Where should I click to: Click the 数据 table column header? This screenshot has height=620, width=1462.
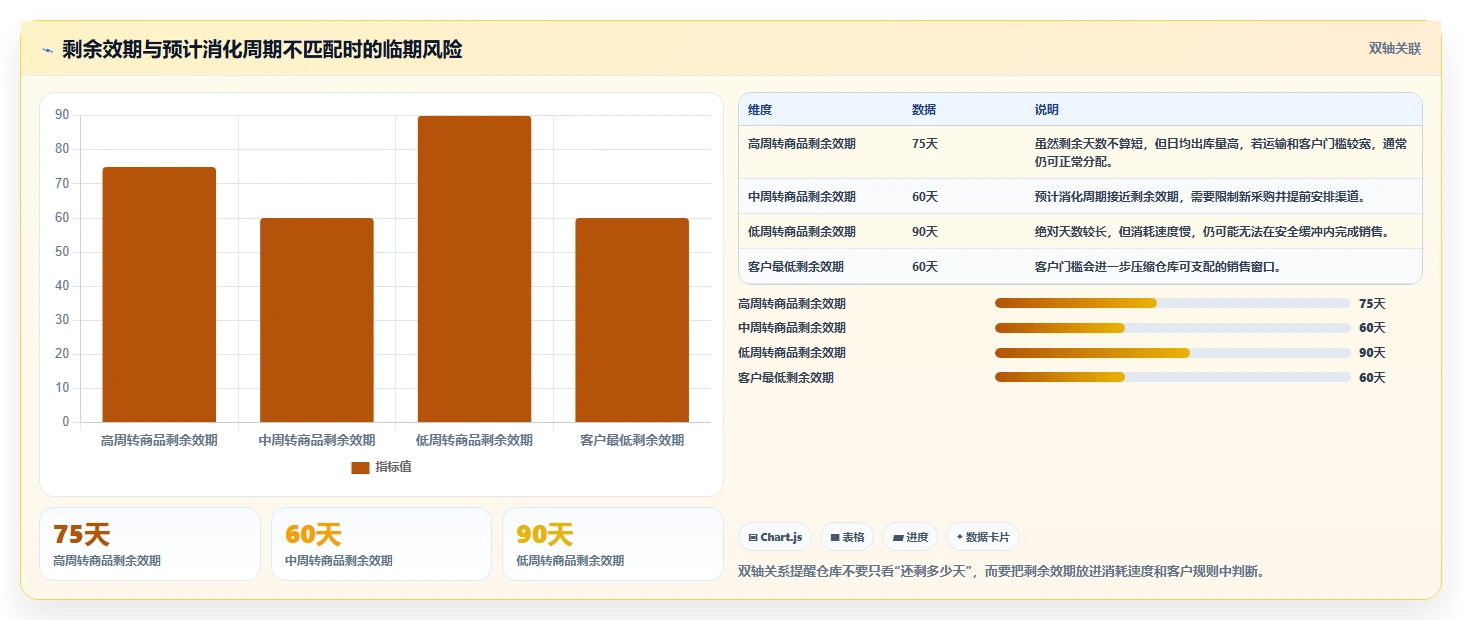(x=924, y=110)
